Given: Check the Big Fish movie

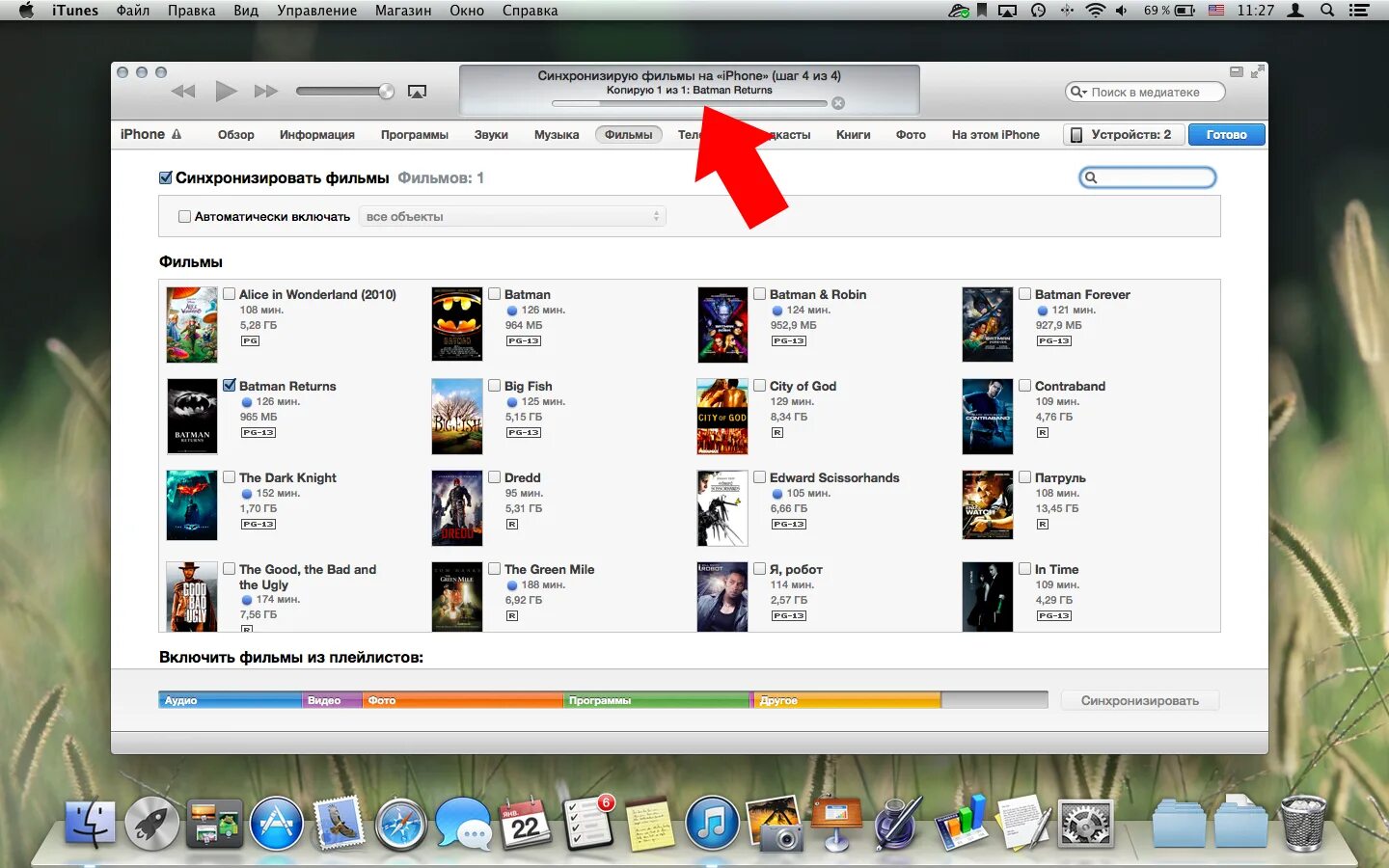Looking at the screenshot, I should point(495,386).
